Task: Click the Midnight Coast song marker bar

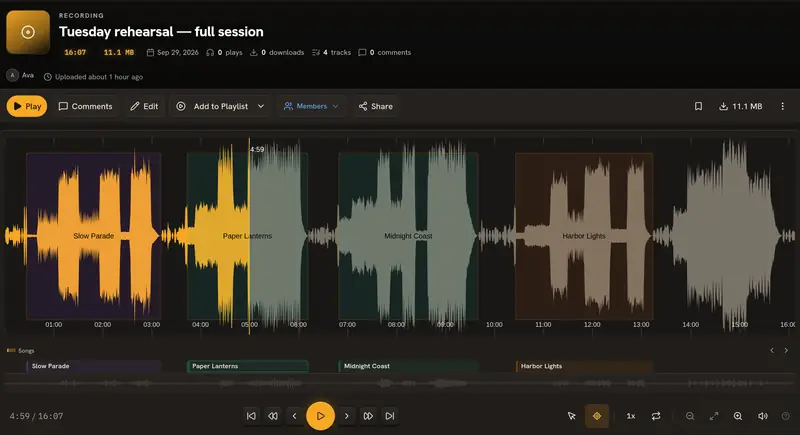Action: [x=408, y=366]
